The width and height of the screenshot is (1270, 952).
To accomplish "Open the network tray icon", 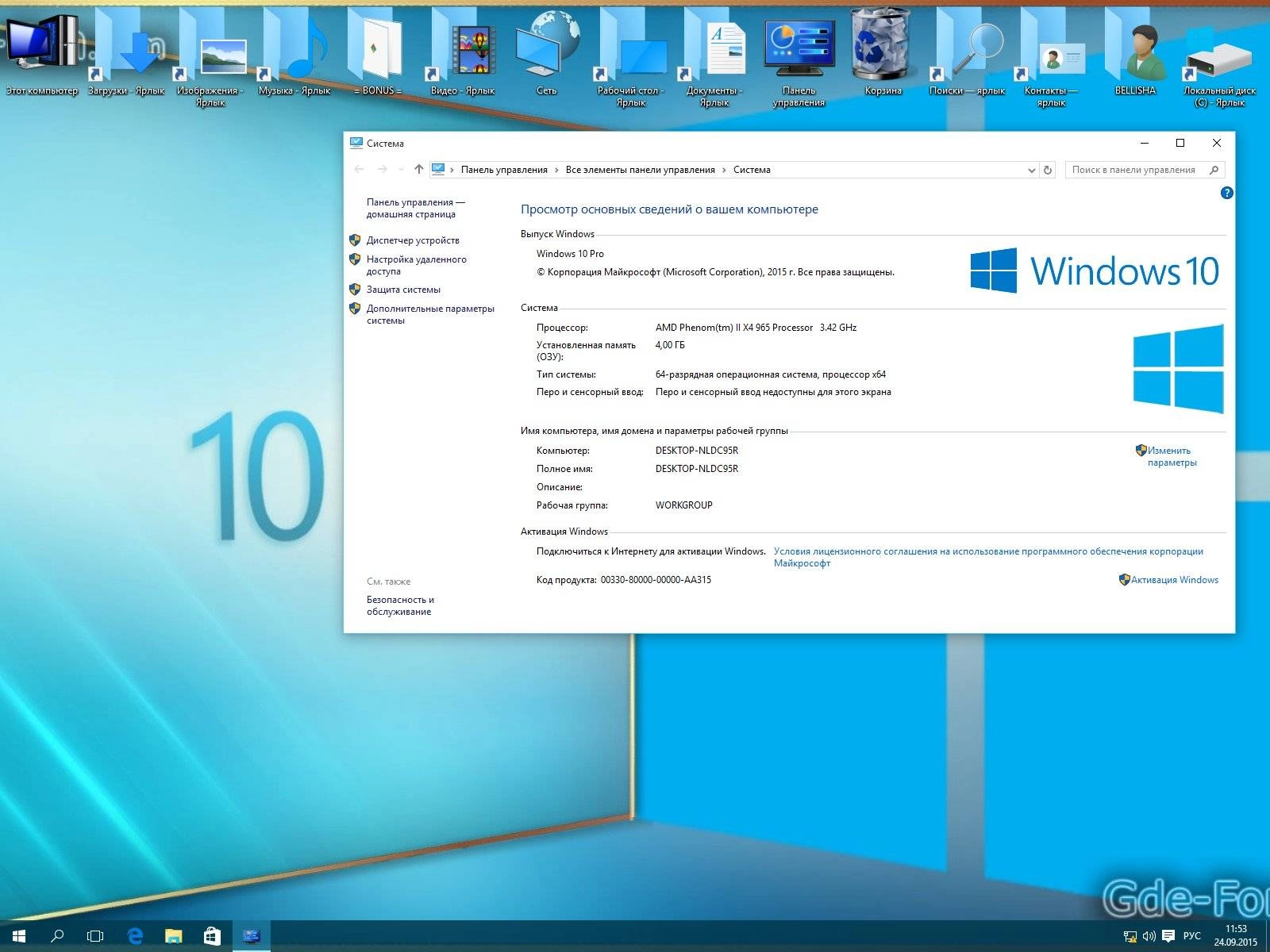I will [1130, 936].
